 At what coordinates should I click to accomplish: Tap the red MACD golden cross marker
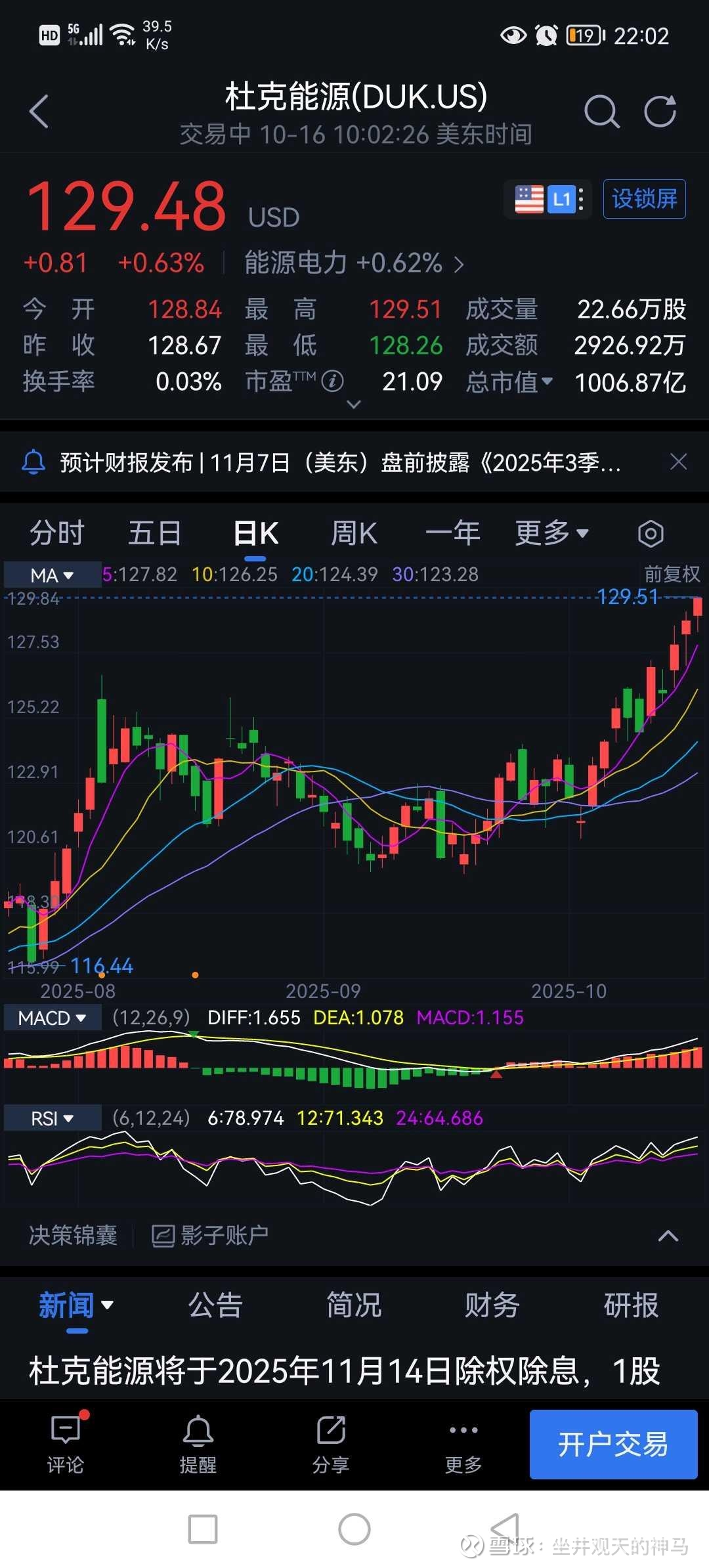tap(496, 1074)
